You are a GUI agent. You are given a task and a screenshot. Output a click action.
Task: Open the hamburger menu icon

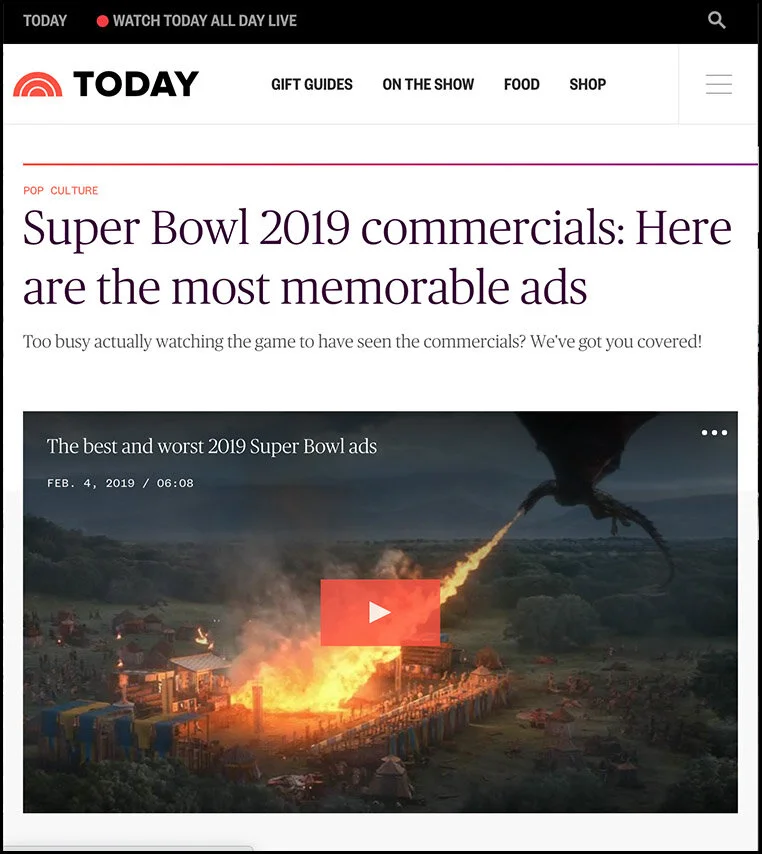718,84
